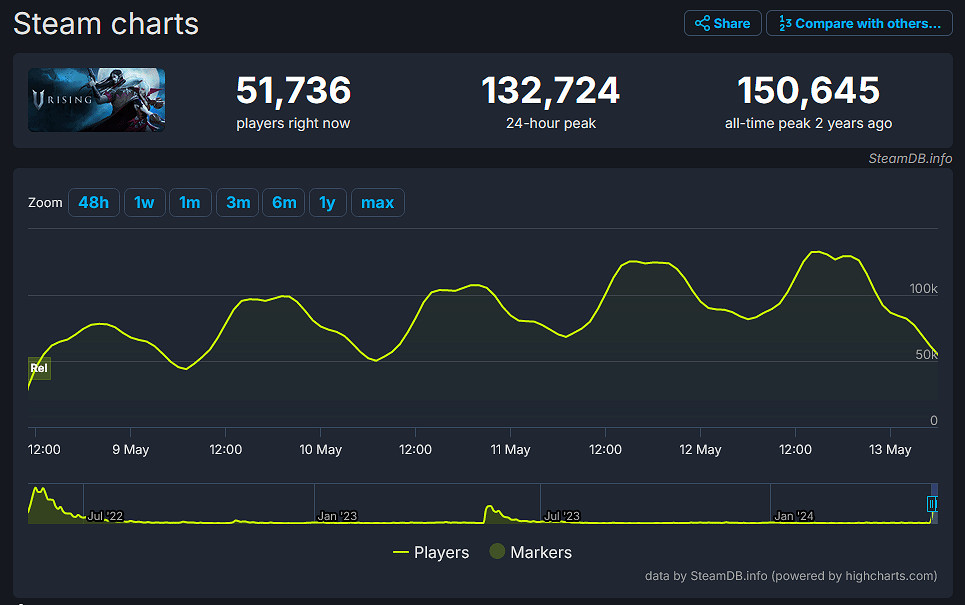The width and height of the screenshot is (965, 605).
Task: Click the V Rising game thumbnail
Action: tap(97, 100)
